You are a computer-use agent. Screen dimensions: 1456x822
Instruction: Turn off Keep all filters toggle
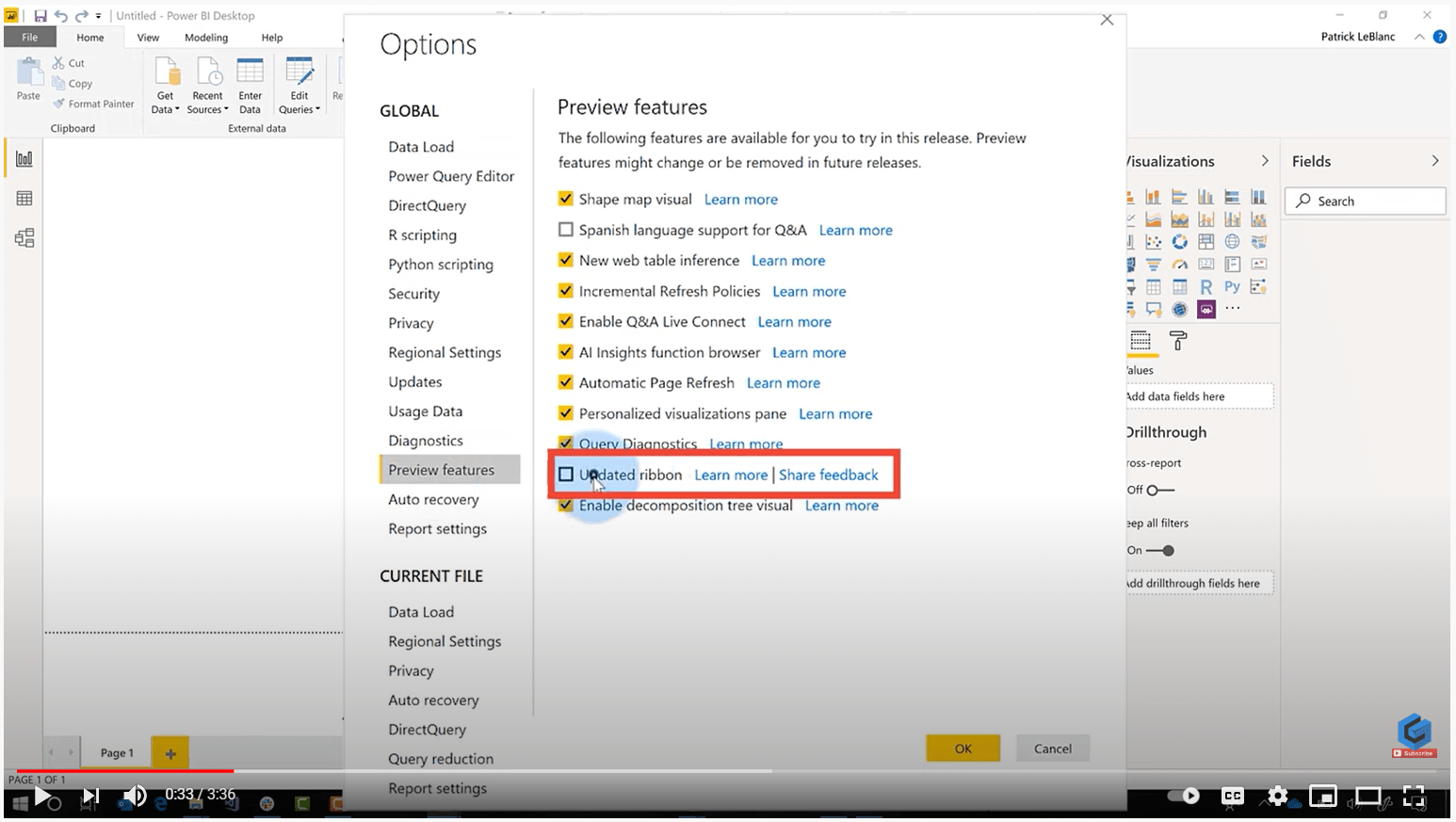1160,551
